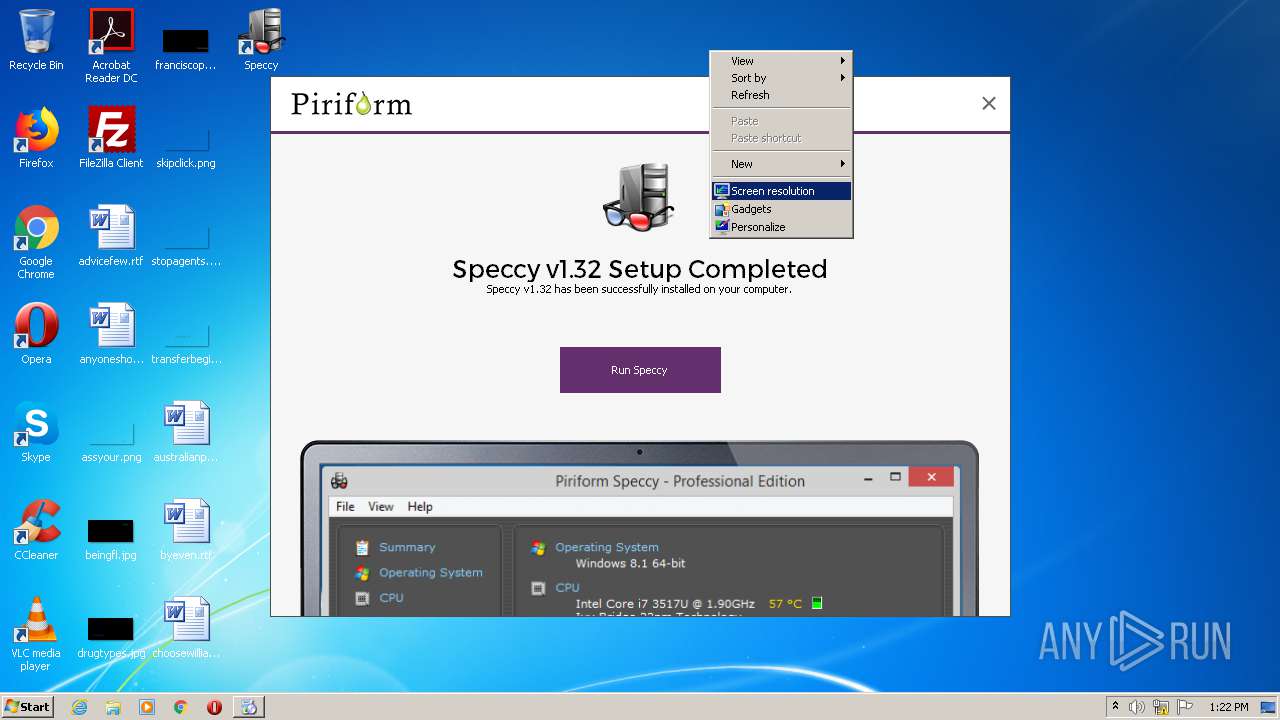Select the Speccy desktop shortcut
This screenshot has width=1280, height=720.
coord(261,40)
